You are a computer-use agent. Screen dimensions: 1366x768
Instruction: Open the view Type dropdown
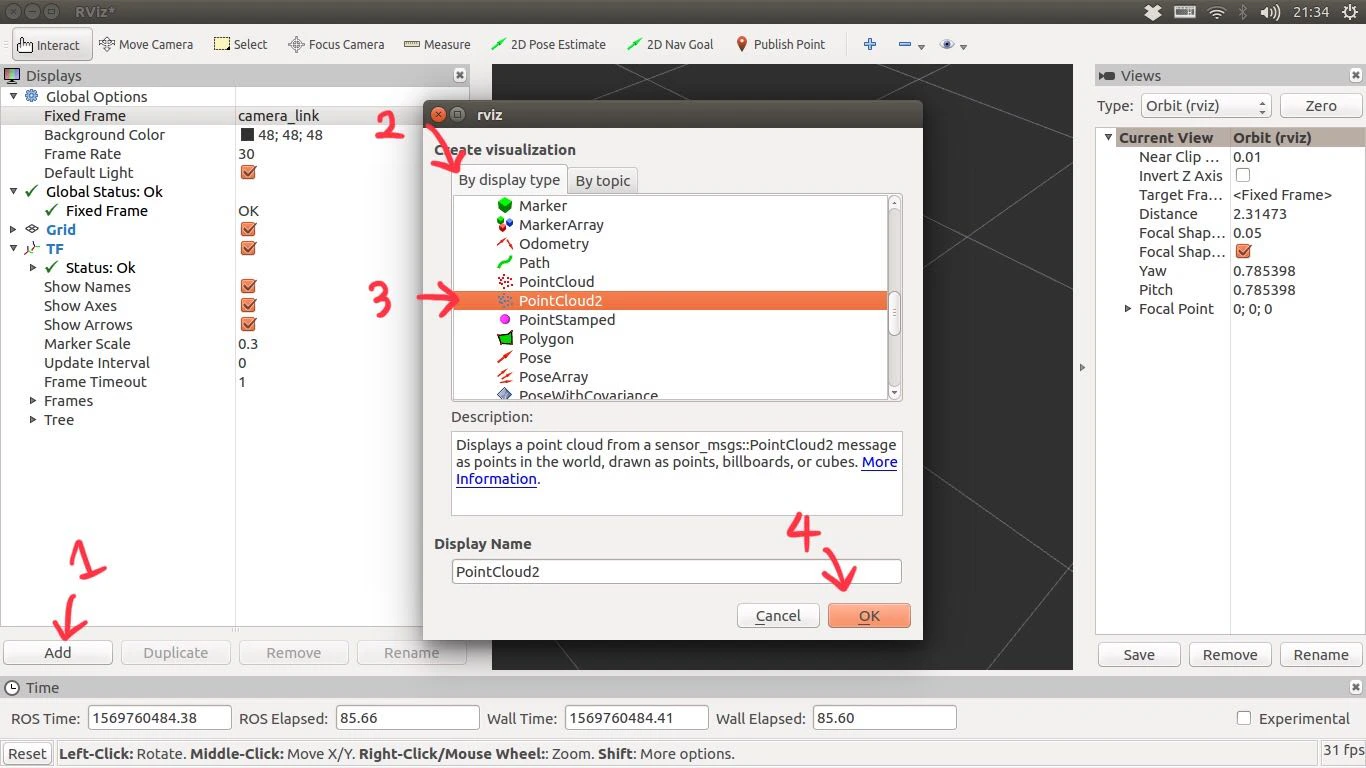point(1206,106)
